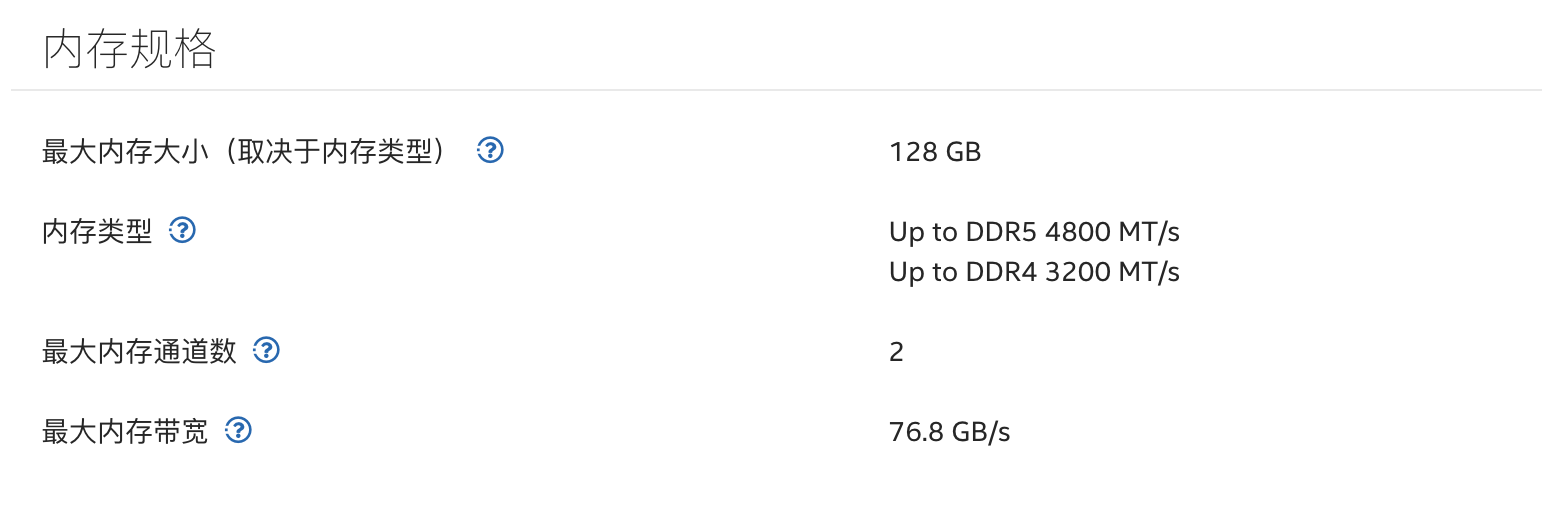Viewport: 1542px width, 526px height.
Task: Click the number 128 in memory size
Action: point(911,152)
